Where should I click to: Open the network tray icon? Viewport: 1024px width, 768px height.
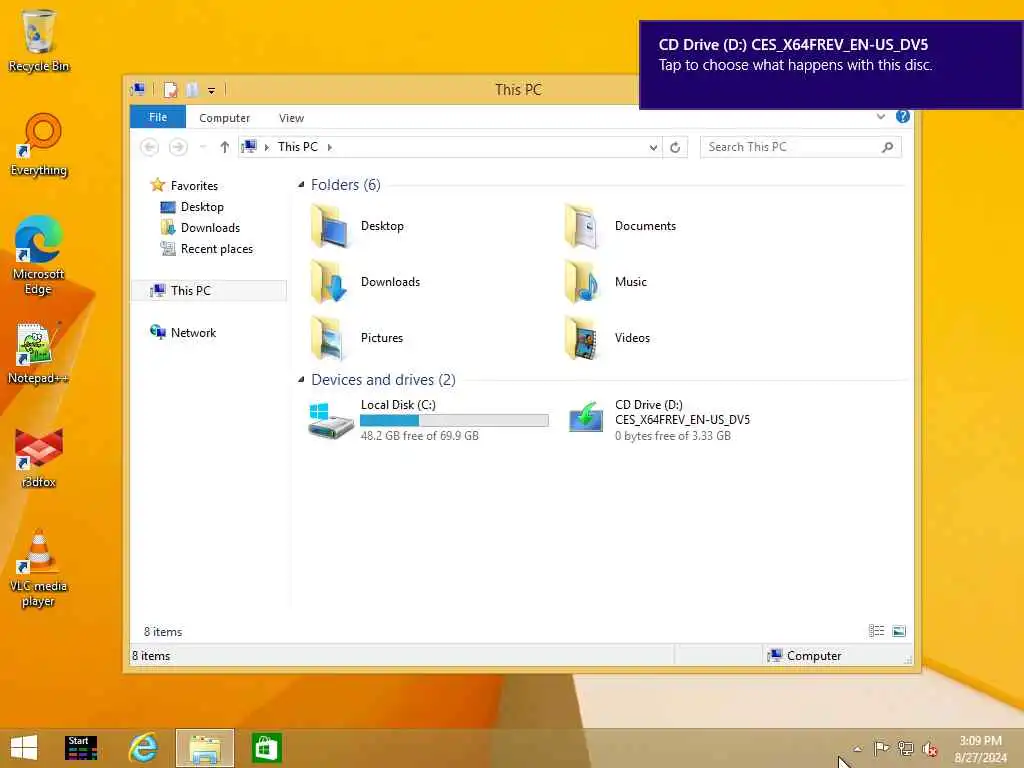[905, 748]
